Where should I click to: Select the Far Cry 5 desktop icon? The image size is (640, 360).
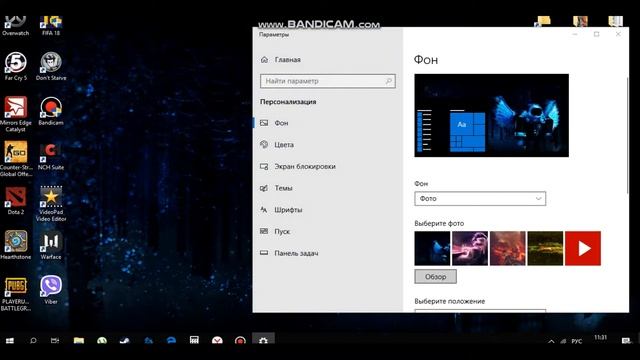pyautogui.click(x=16, y=66)
